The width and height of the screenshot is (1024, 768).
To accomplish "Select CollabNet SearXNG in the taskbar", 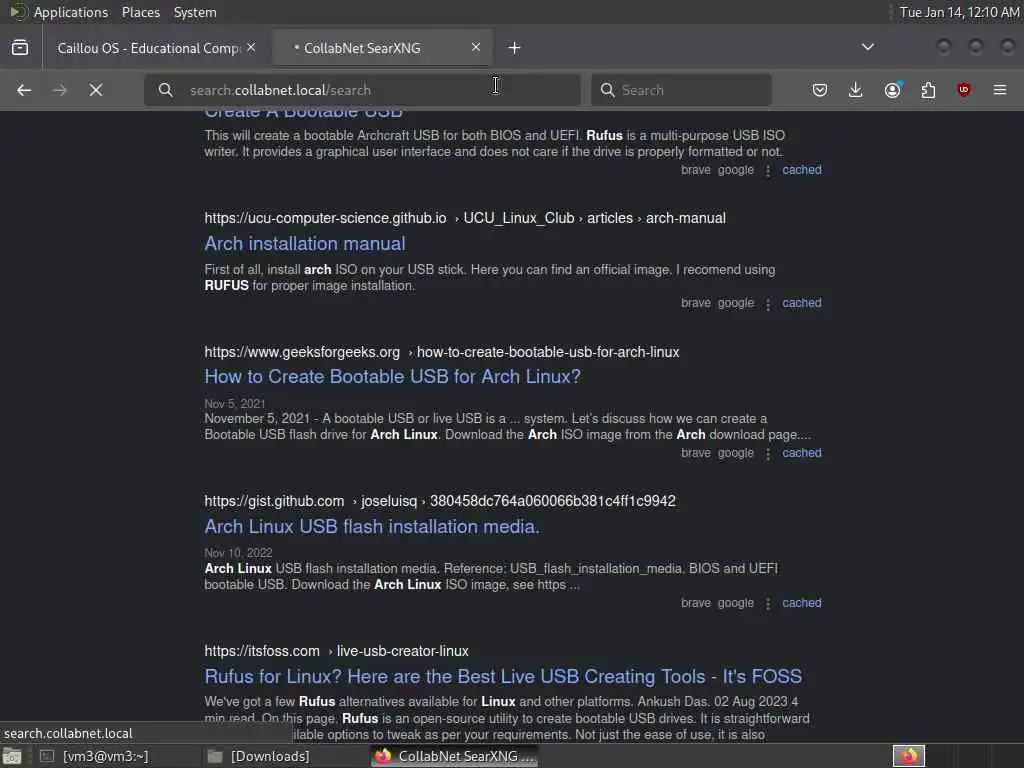I will point(455,756).
